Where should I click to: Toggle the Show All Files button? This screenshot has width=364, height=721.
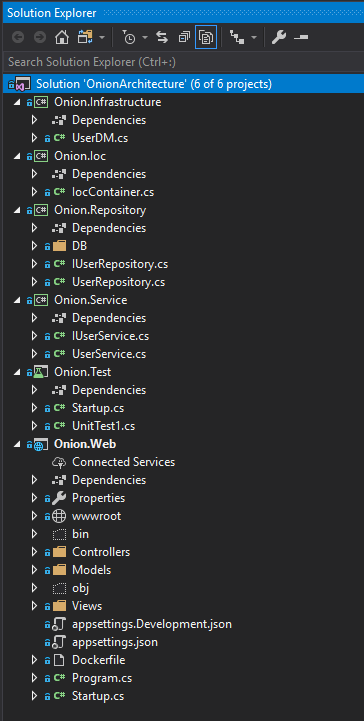(x=206, y=38)
